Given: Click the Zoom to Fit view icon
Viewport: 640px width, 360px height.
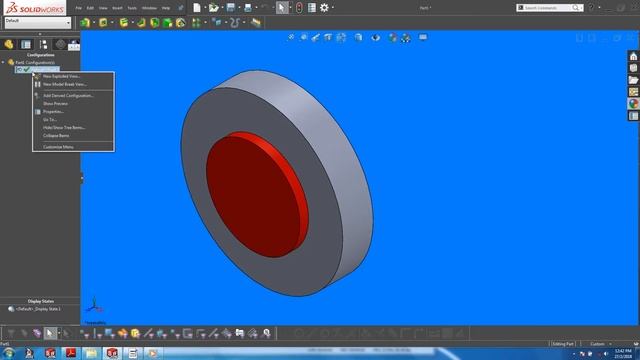Looking at the screenshot, I should click(x=291, y=38).
